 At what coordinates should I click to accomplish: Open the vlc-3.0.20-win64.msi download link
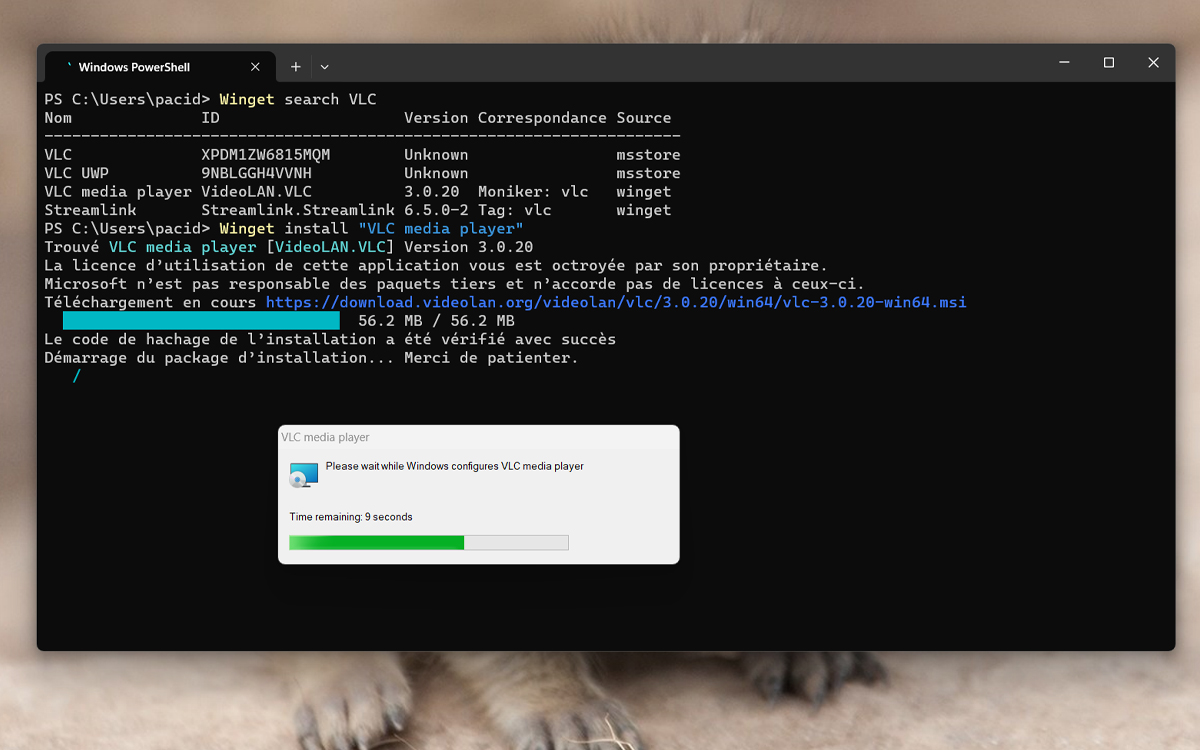click(616, 302)
